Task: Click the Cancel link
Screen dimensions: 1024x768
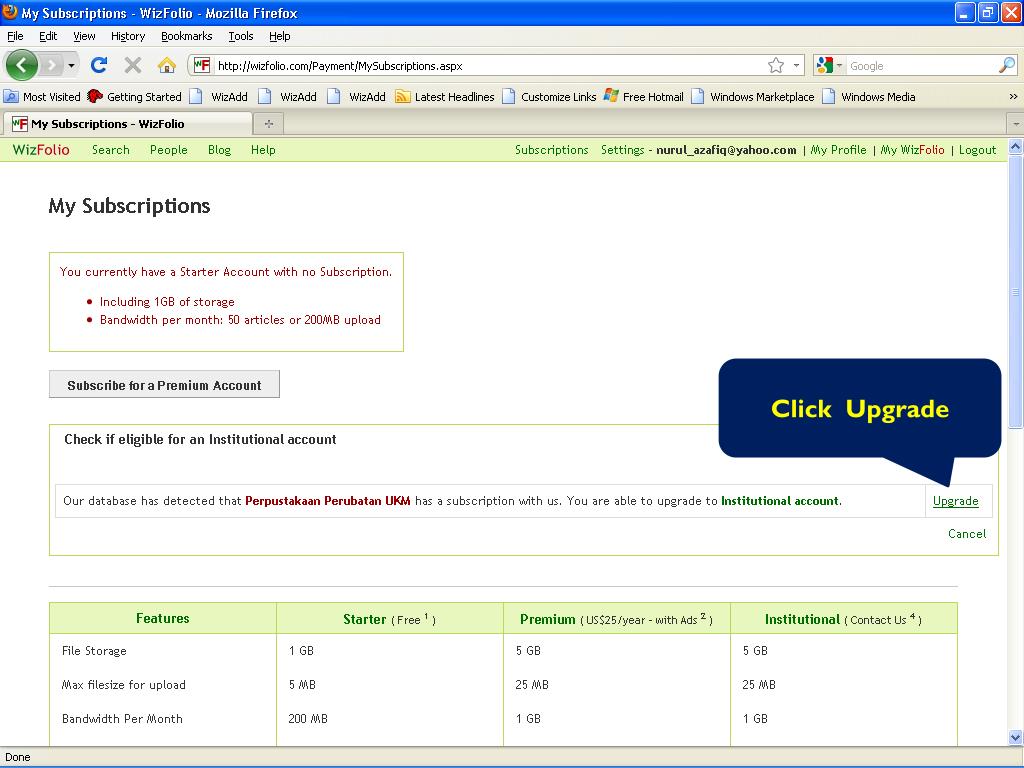Action: [967, 534]
